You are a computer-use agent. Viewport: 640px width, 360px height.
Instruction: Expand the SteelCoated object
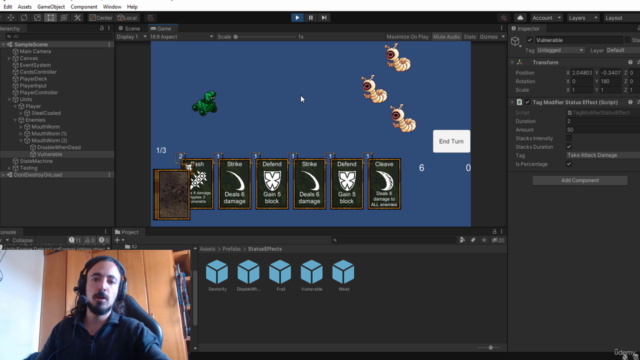[21, 113]
